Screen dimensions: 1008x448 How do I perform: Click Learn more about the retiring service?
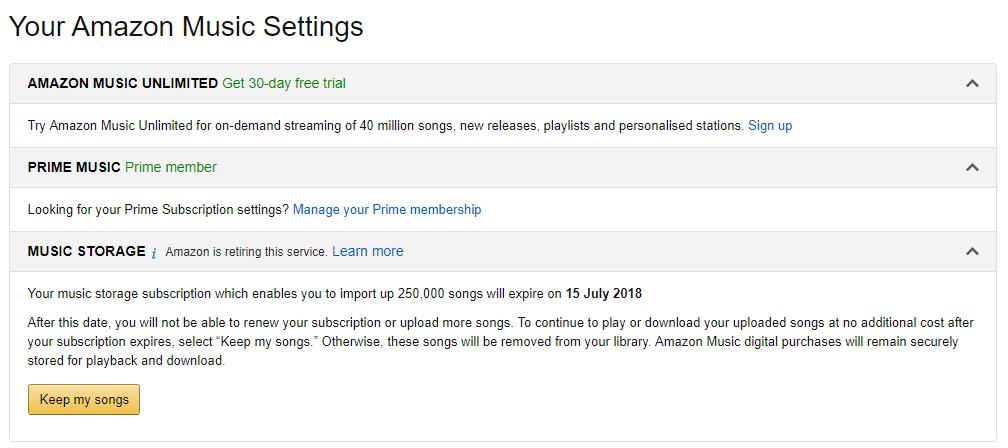click(x=368, y=251)
